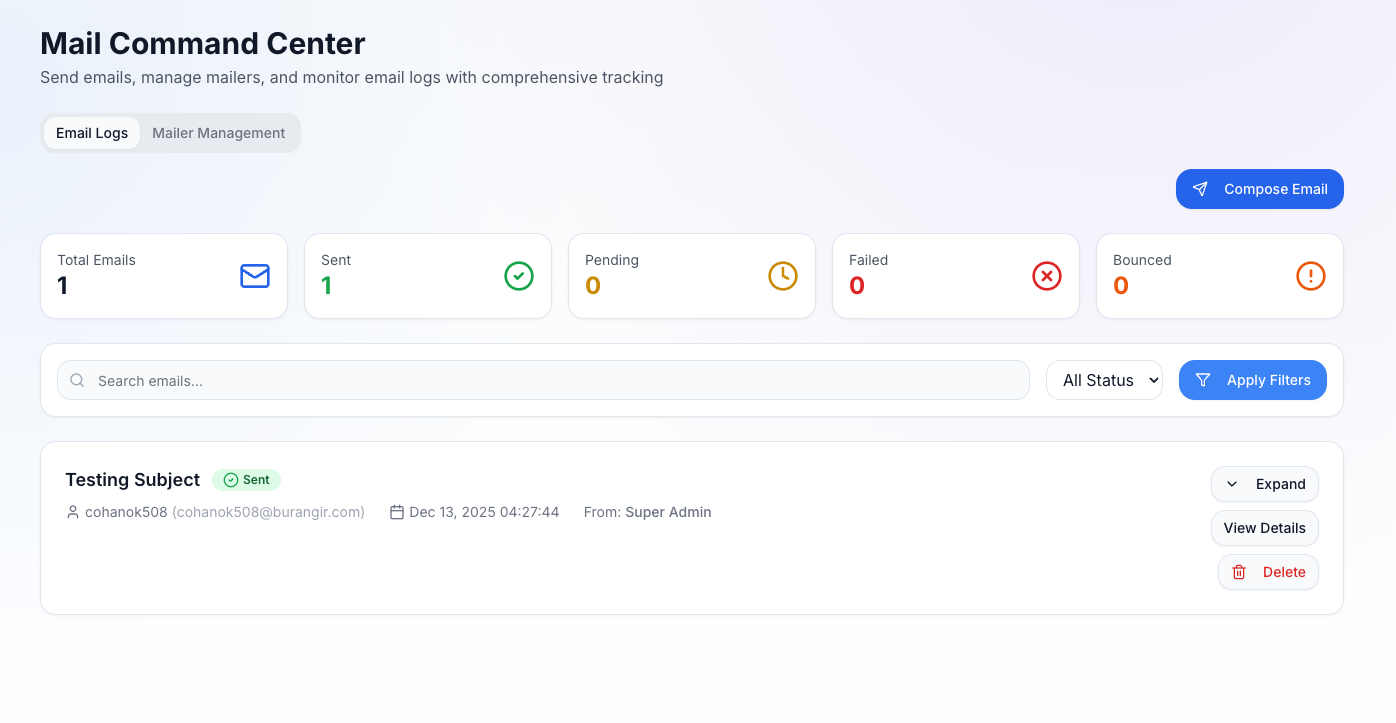Screen dimensions: 1396x723
Task: Expand the Testing Subject email entry
Action: (x=1265, y=484)
